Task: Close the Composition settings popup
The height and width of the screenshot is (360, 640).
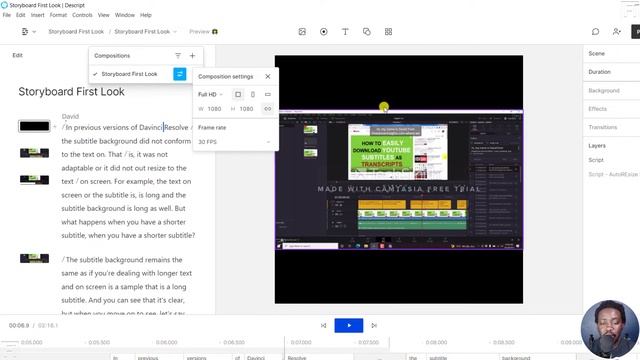Action: (268, 76)
